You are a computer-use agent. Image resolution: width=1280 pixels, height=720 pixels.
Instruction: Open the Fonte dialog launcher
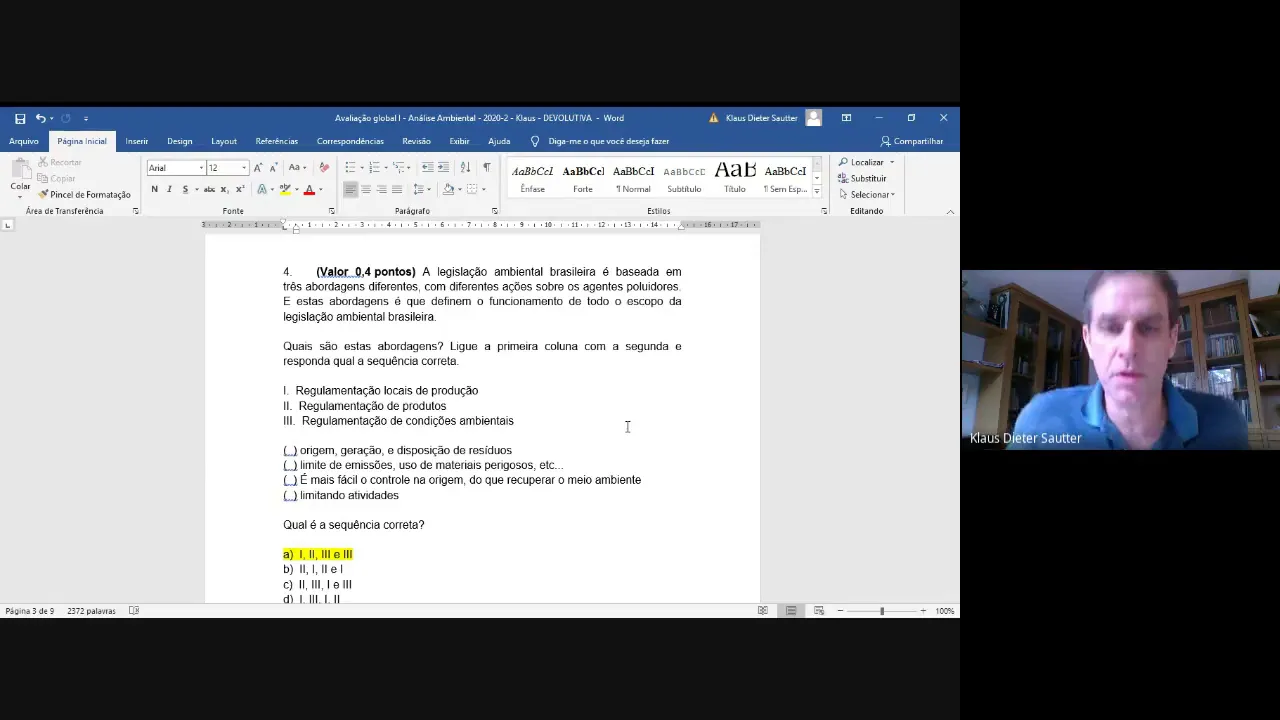(332, 211)
